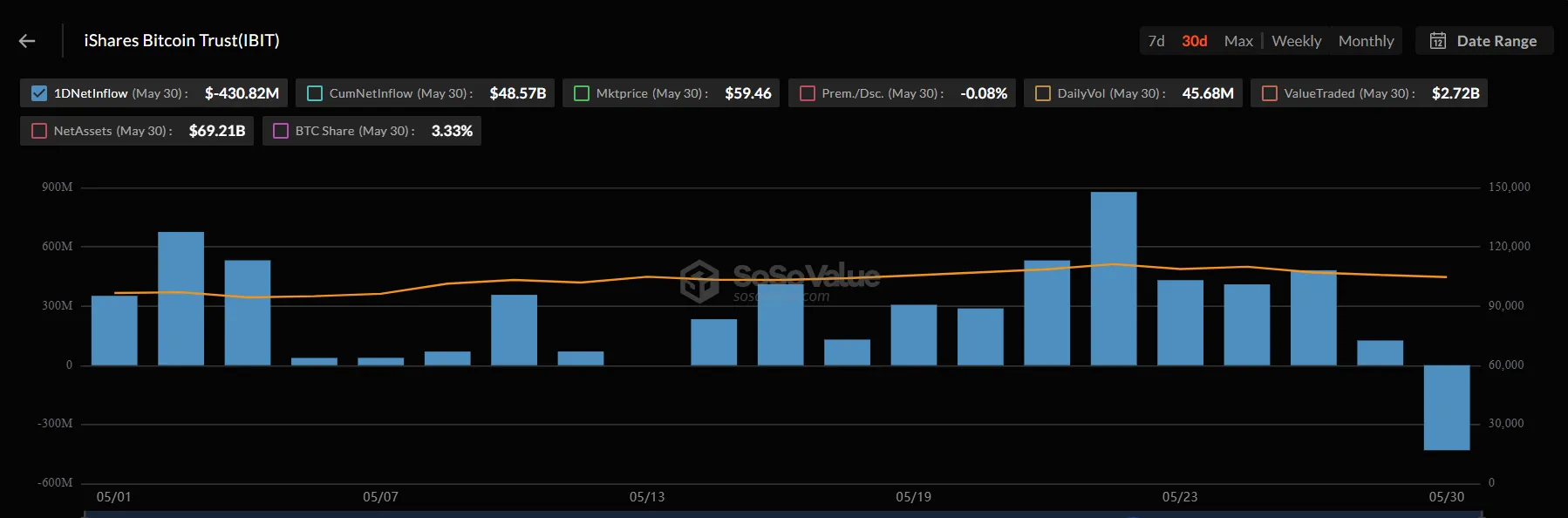
Task: Click the tallest inflow bar in chart
Action: click(x=1113, y=279)
